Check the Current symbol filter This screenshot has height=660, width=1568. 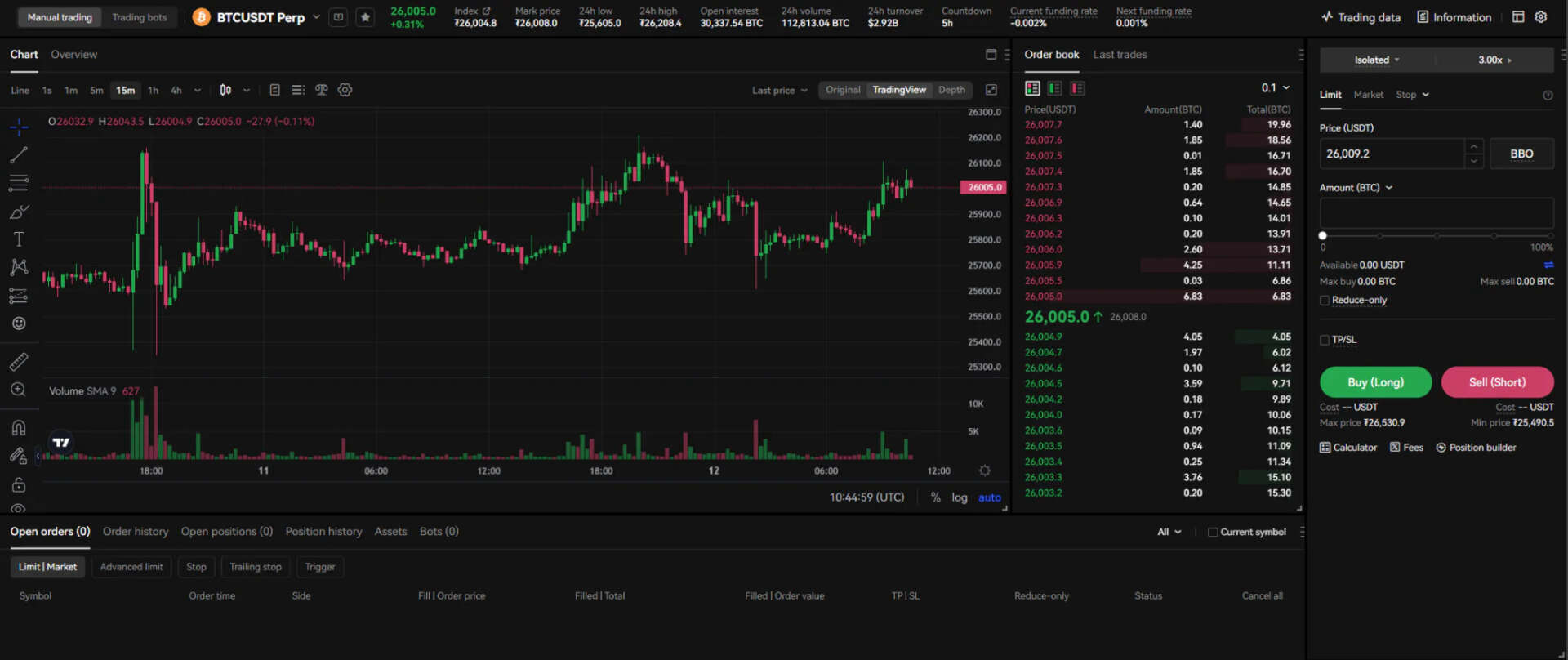(1213, 533)
